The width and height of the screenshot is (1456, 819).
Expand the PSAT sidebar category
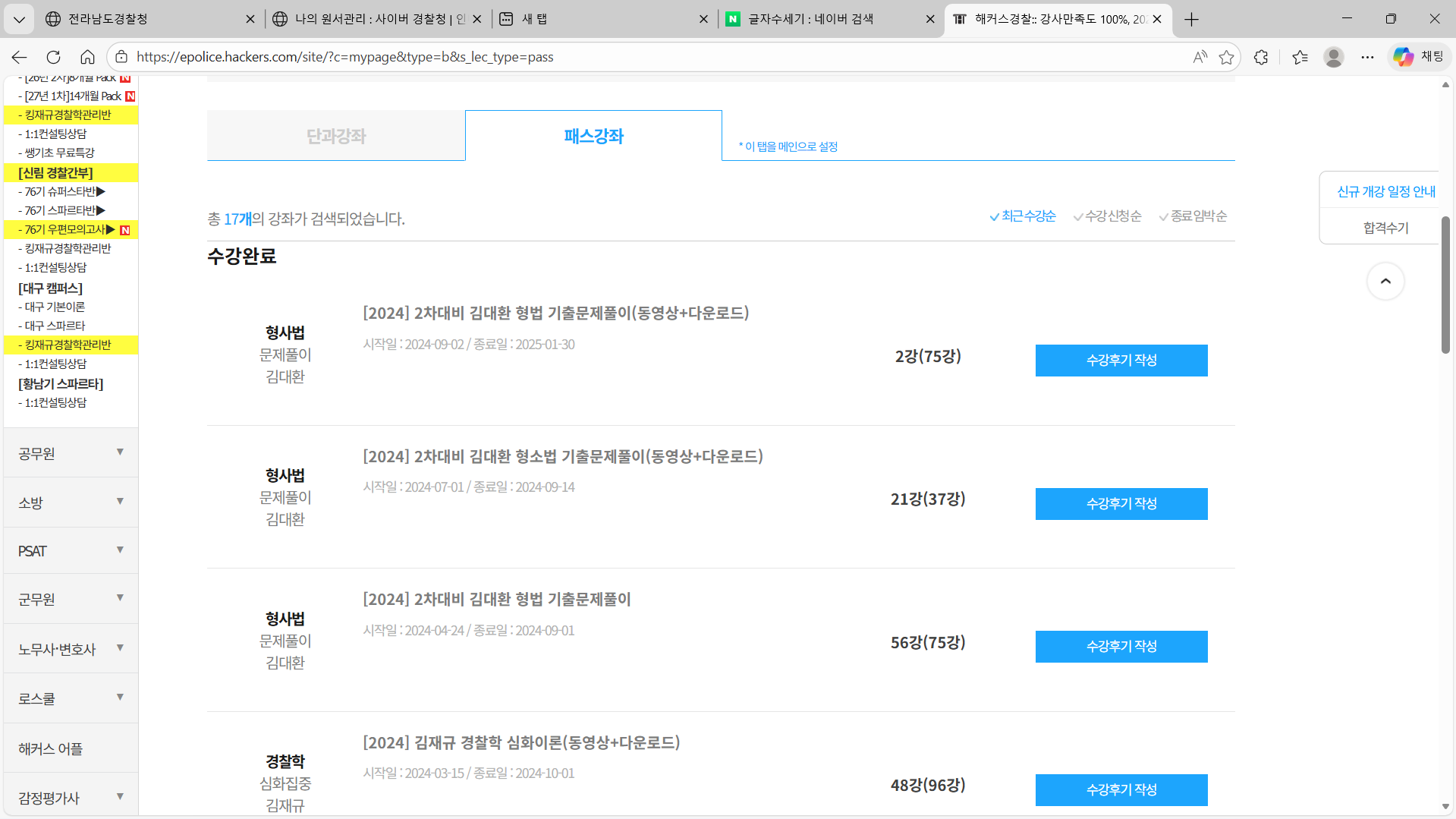point(71,551)
